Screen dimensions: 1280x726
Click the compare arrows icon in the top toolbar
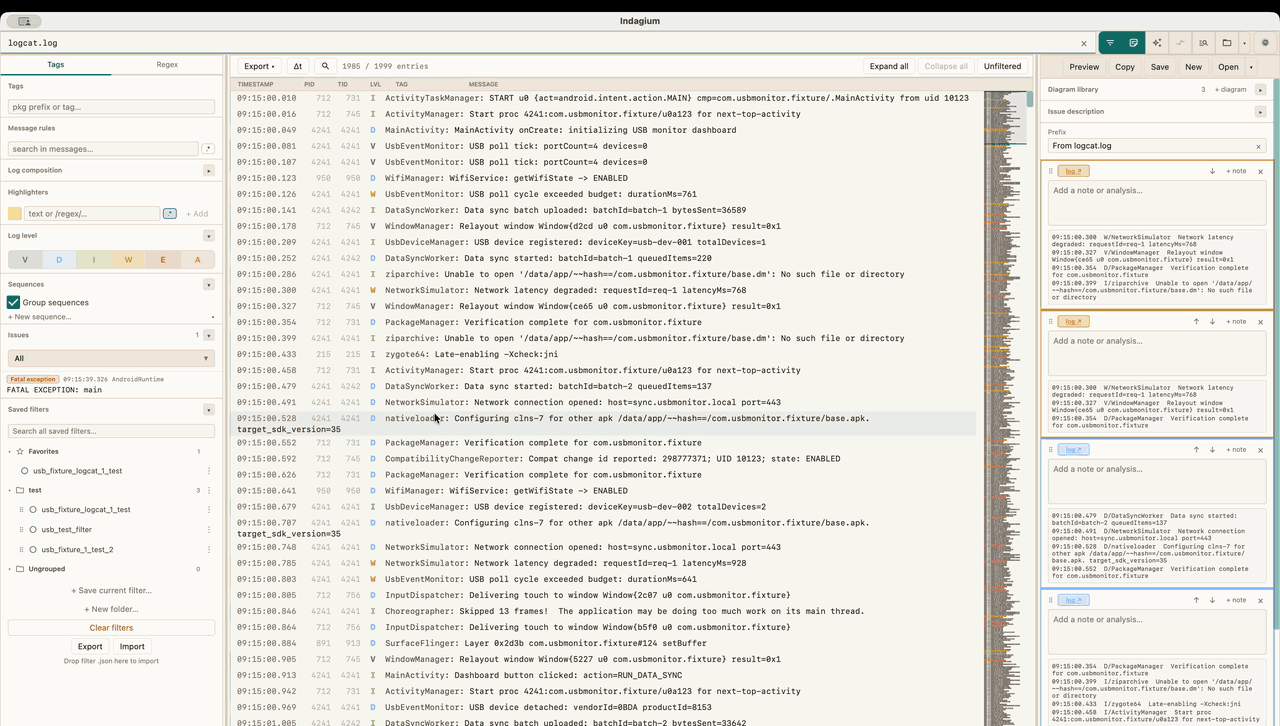1180,43
